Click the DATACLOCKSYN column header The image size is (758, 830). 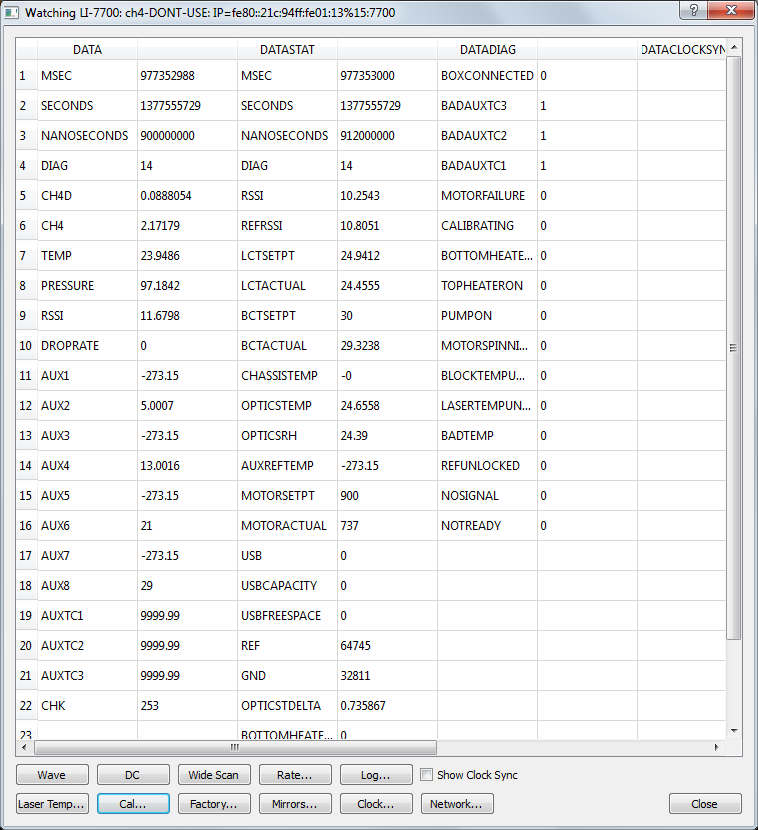tap(682, 50)
